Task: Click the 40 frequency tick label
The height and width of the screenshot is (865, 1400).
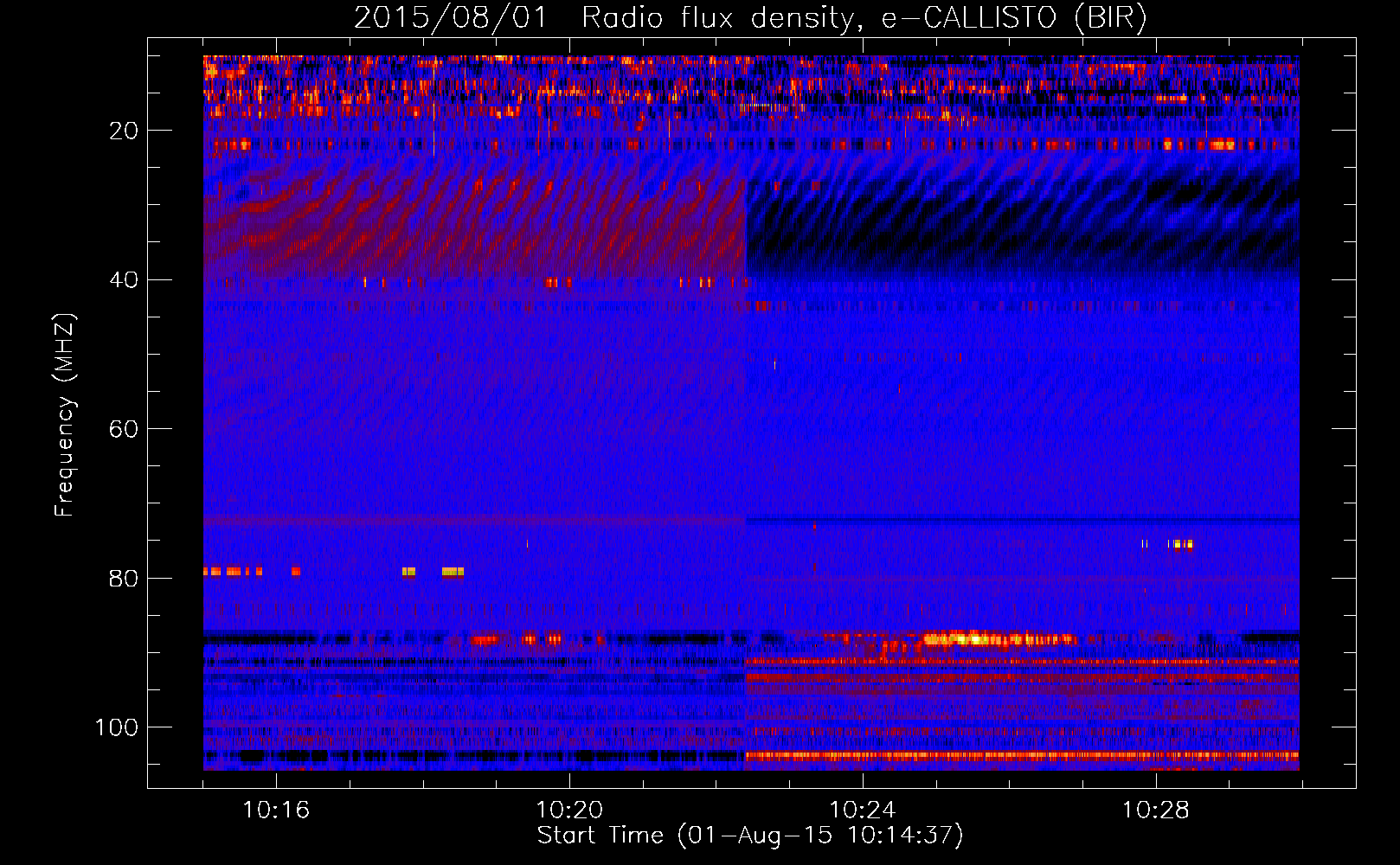Action: point(125,280)
